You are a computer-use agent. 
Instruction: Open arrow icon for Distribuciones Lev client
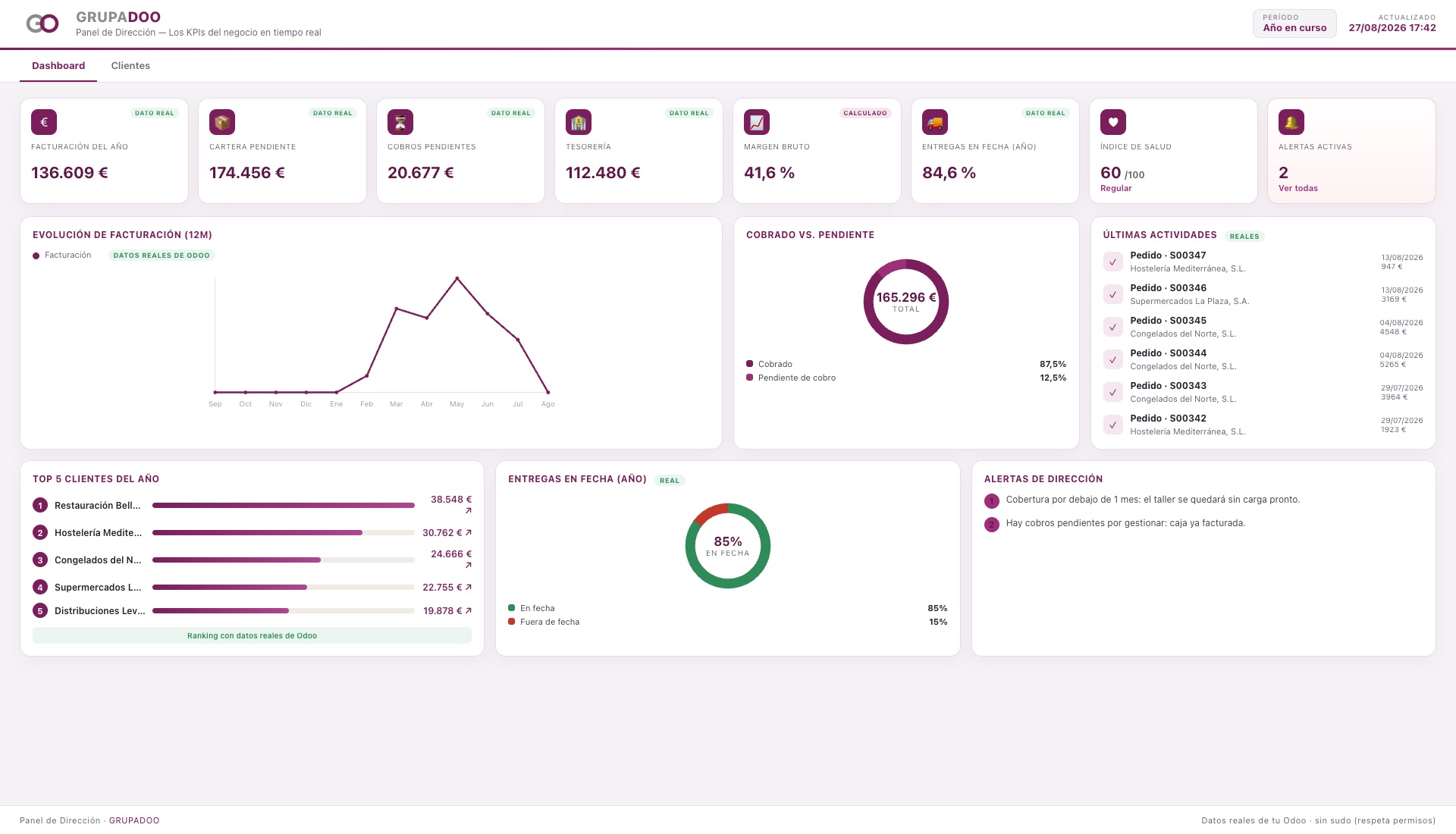click(x=468, y=610)
